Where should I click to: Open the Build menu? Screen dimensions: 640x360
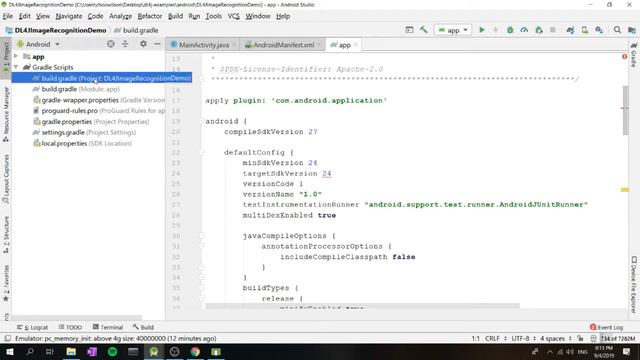coord(176,16)
